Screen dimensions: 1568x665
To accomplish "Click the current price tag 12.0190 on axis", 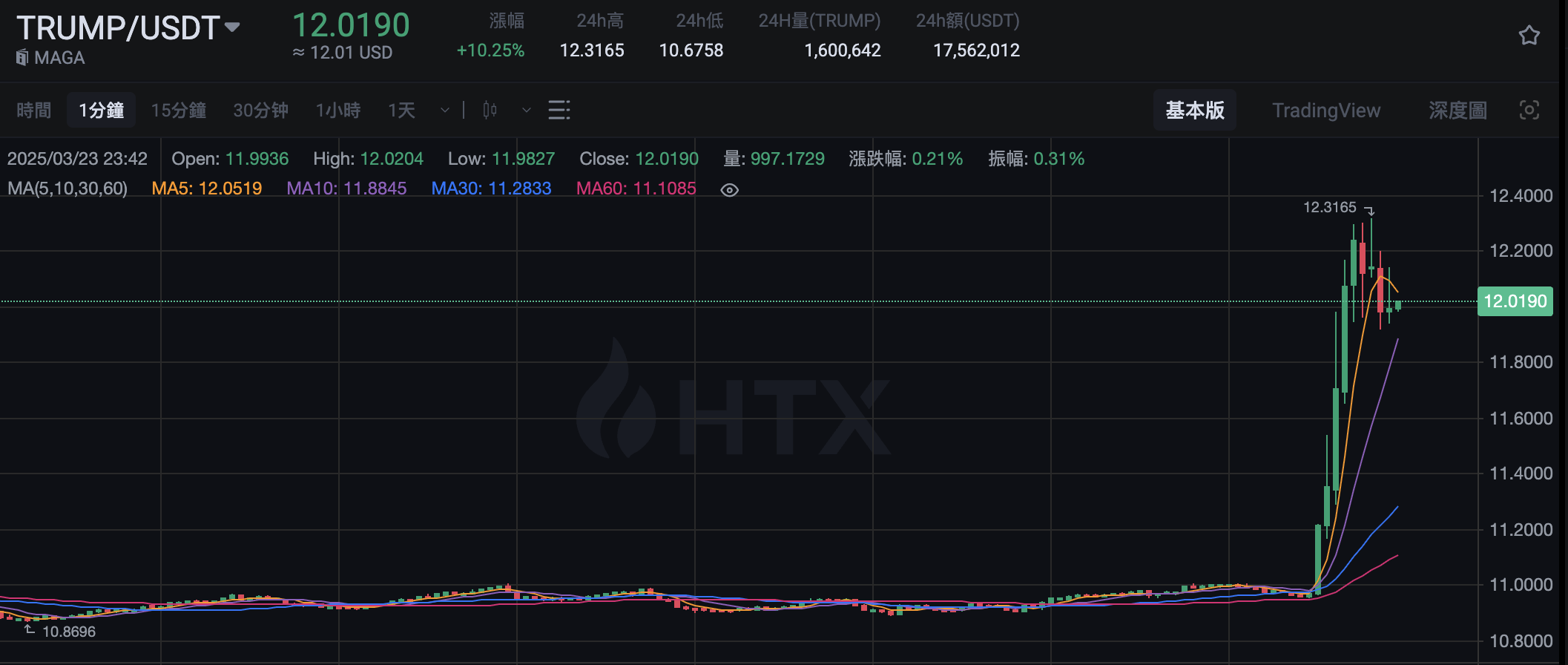I will point(1515,301).
